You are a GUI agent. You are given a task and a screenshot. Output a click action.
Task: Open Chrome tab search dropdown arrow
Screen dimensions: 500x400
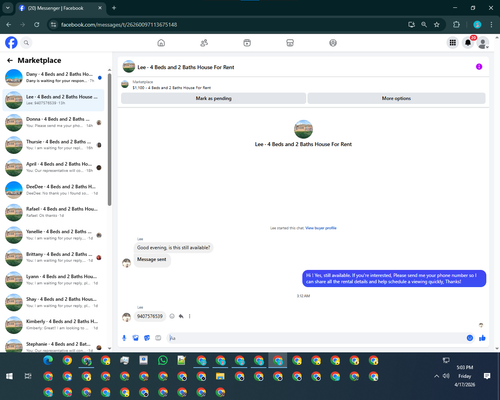click(7, 8)
